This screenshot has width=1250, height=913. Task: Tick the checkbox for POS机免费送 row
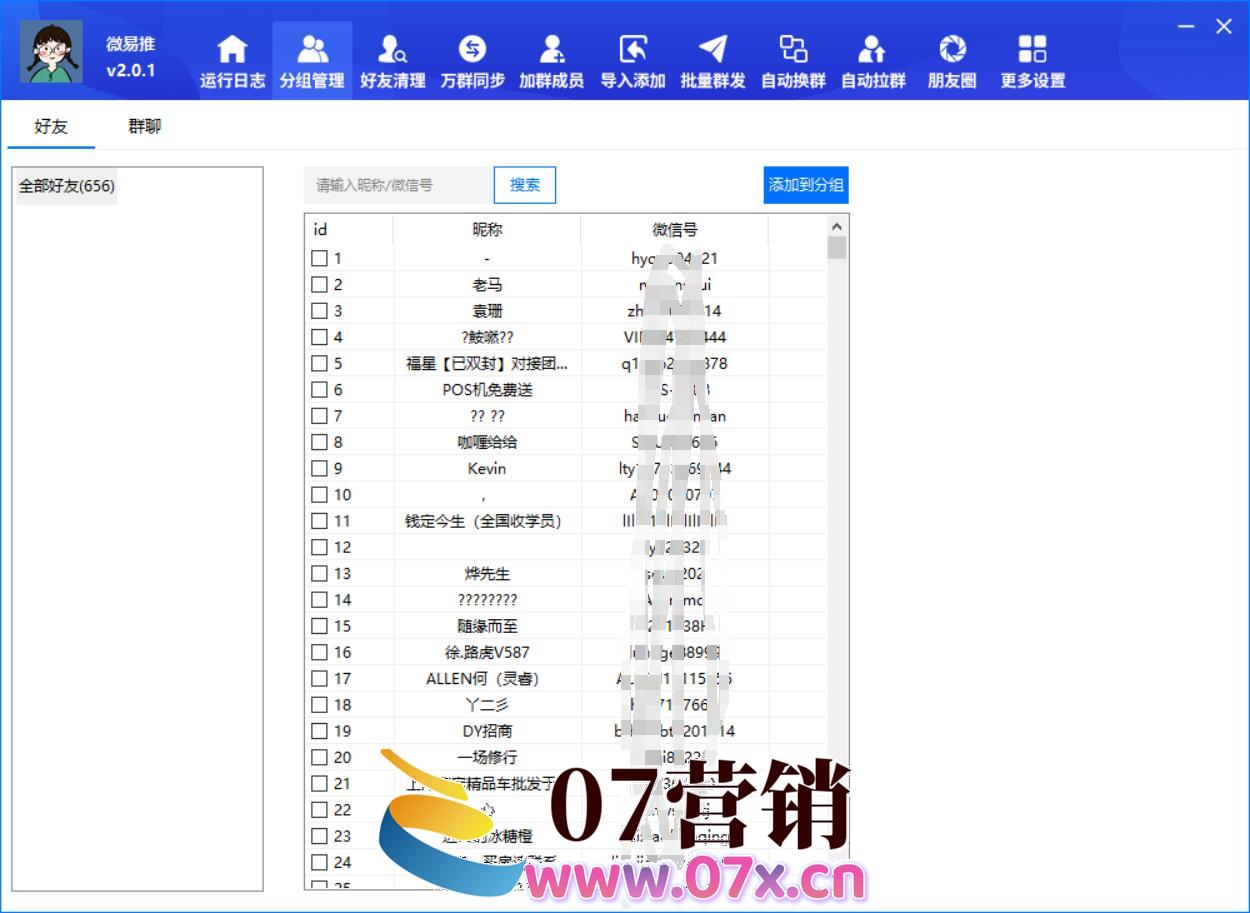[x=319, y=389]
